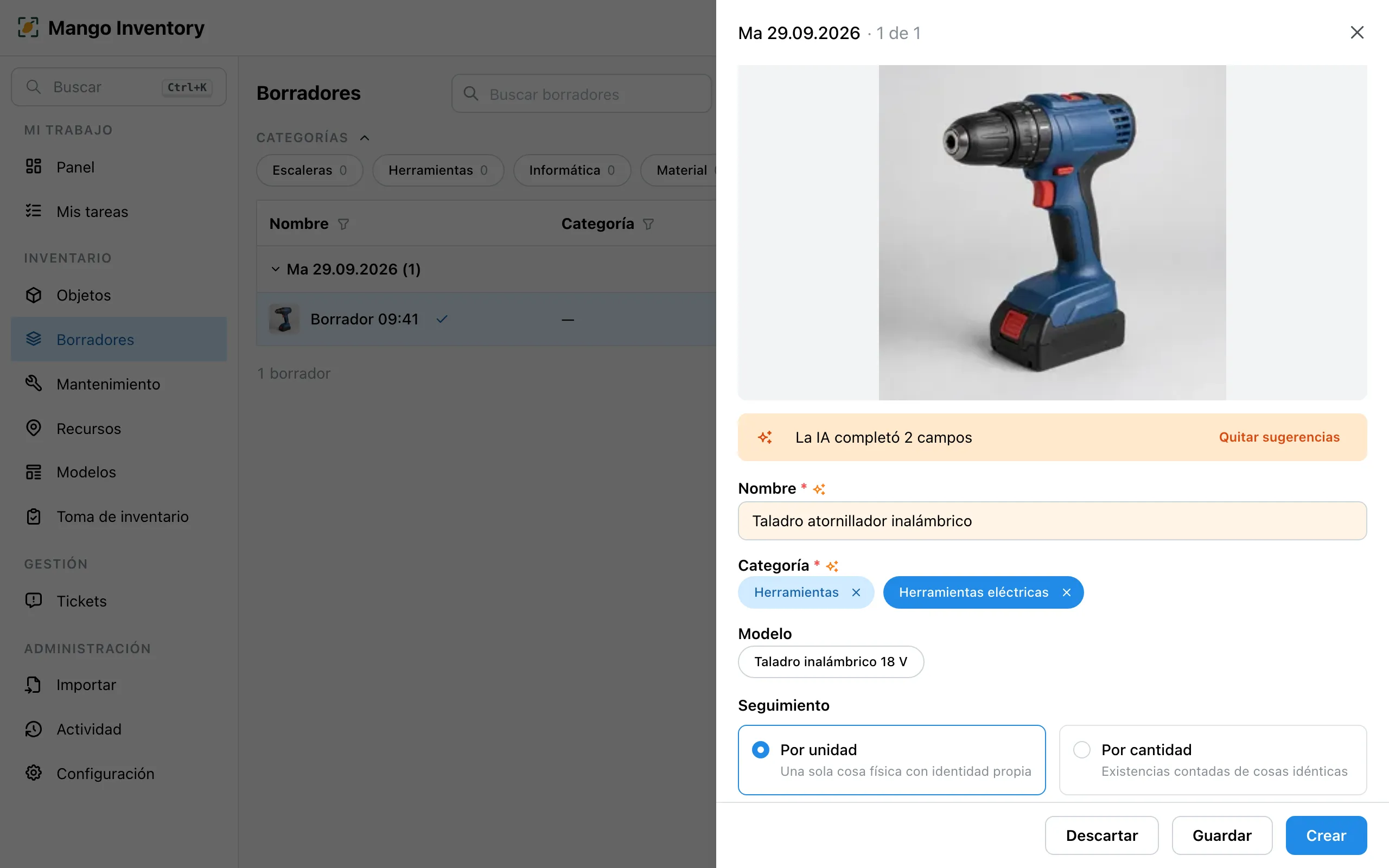The width and height of the screenshot is (1389, 868).
Task: Filter by the Informática category chip
Action: pos(572,170)
